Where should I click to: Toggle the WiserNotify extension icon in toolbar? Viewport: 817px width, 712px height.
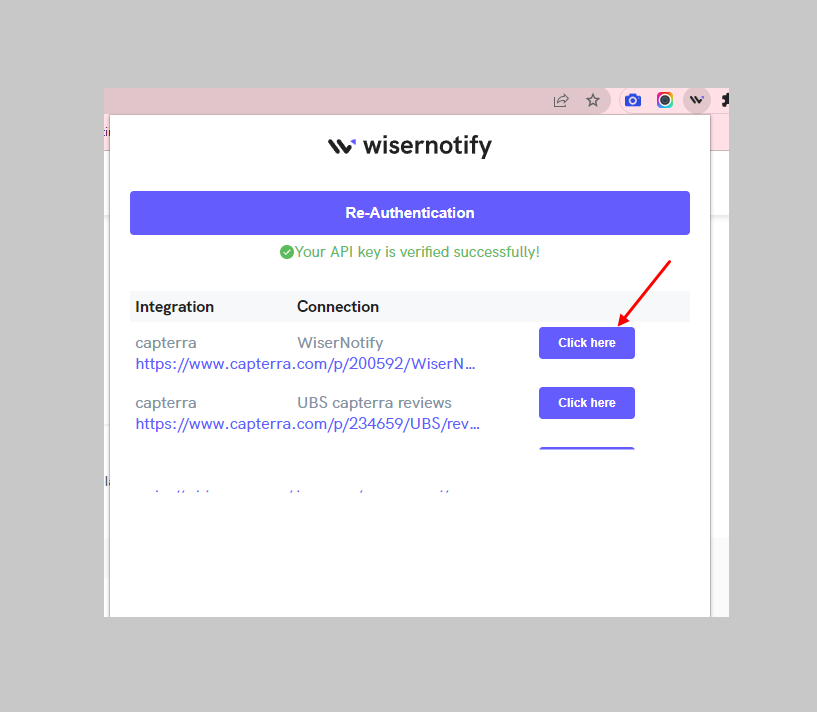click(697, 100)
